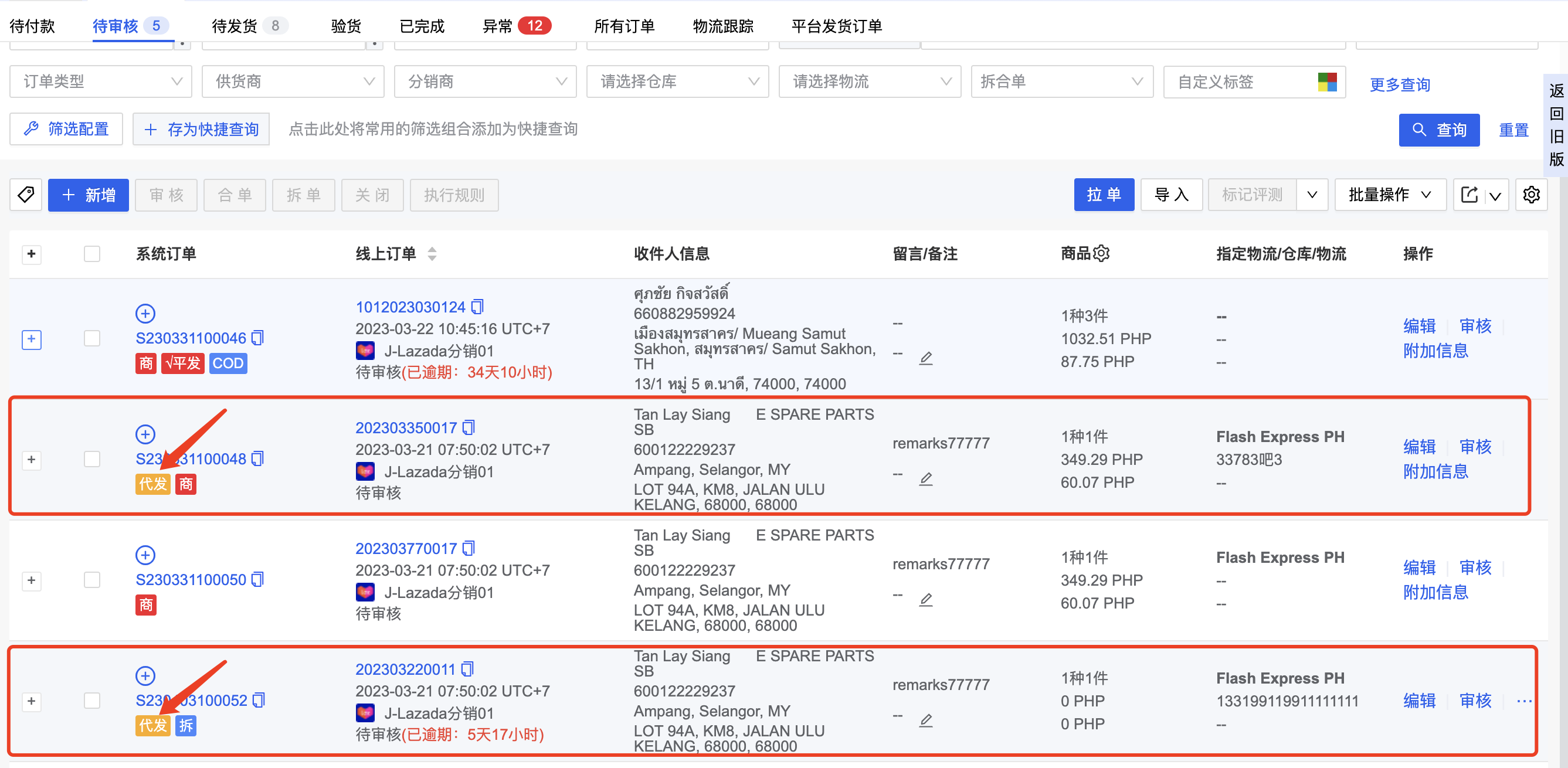This screenshot has width=1568, height=768.
Task: Open the 平台发货订单 tab
Action: (837, 26)
